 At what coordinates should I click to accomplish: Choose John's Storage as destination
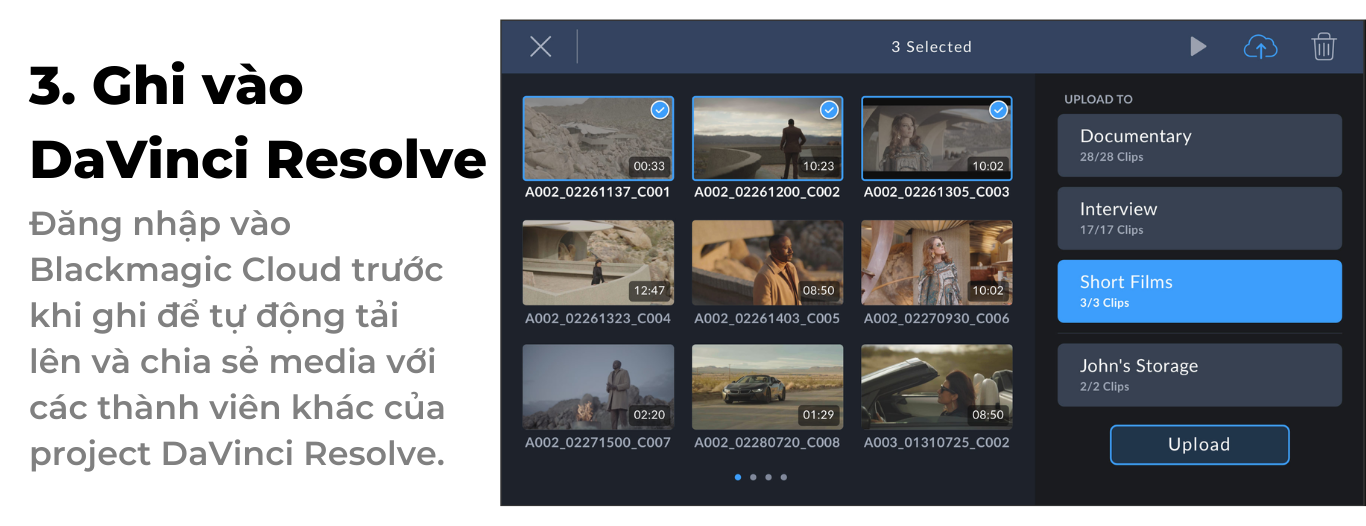pyautogui.click(x=1199, y=375)
